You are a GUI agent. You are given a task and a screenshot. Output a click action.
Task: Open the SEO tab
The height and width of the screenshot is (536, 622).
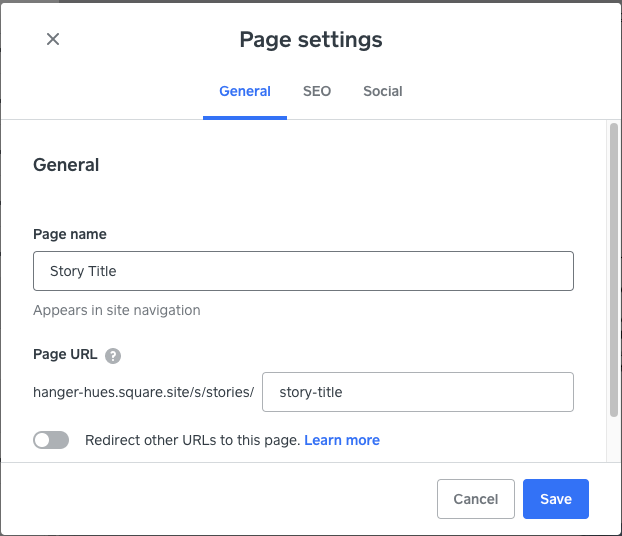317,91
